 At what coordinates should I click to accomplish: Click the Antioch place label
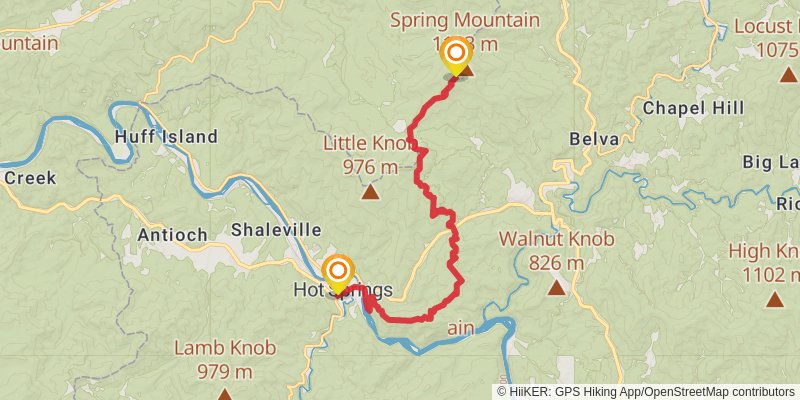point(172,235)
